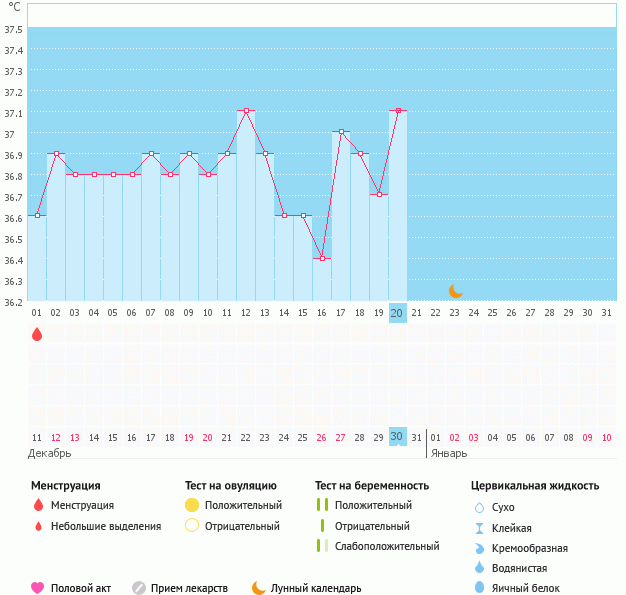Click the menstruation drop icon on day 01
This screenshot has height=595, width=626.
coord(37,334)
